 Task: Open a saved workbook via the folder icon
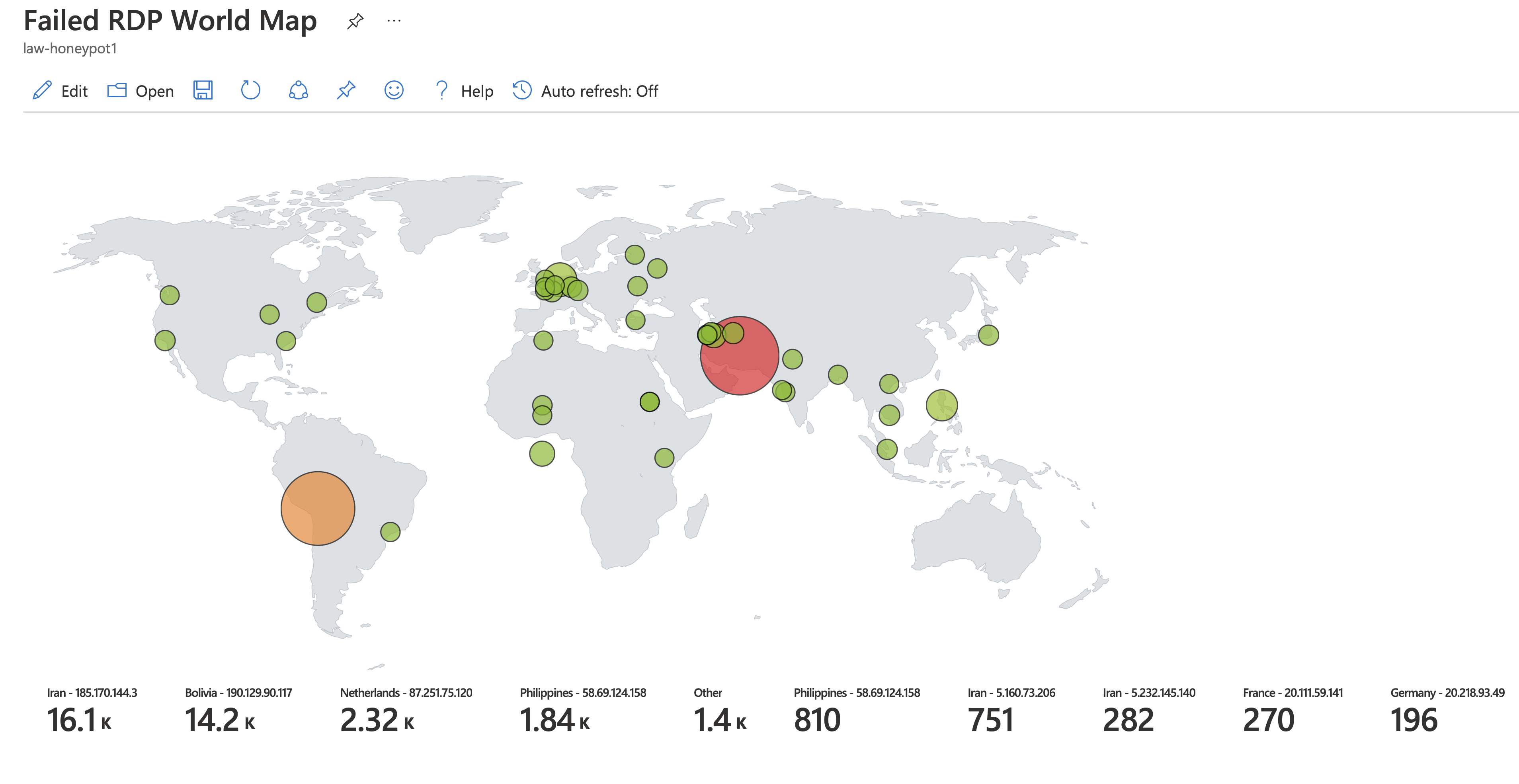coord(117,91)
